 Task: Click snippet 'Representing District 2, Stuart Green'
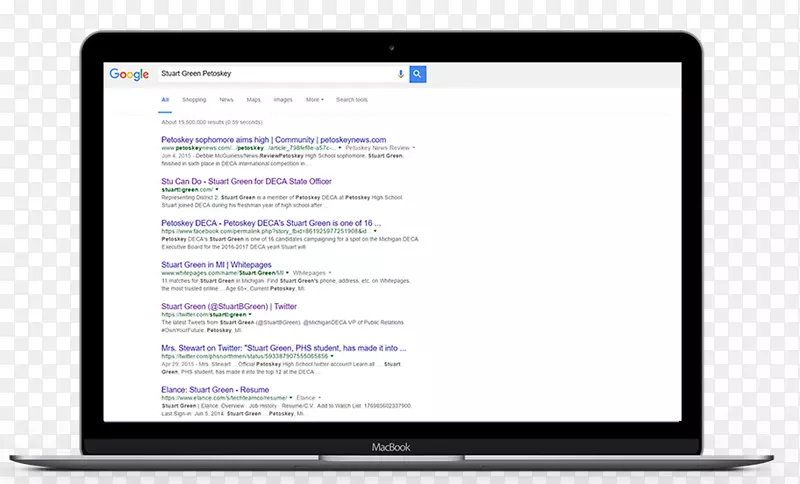coord(208,197)
